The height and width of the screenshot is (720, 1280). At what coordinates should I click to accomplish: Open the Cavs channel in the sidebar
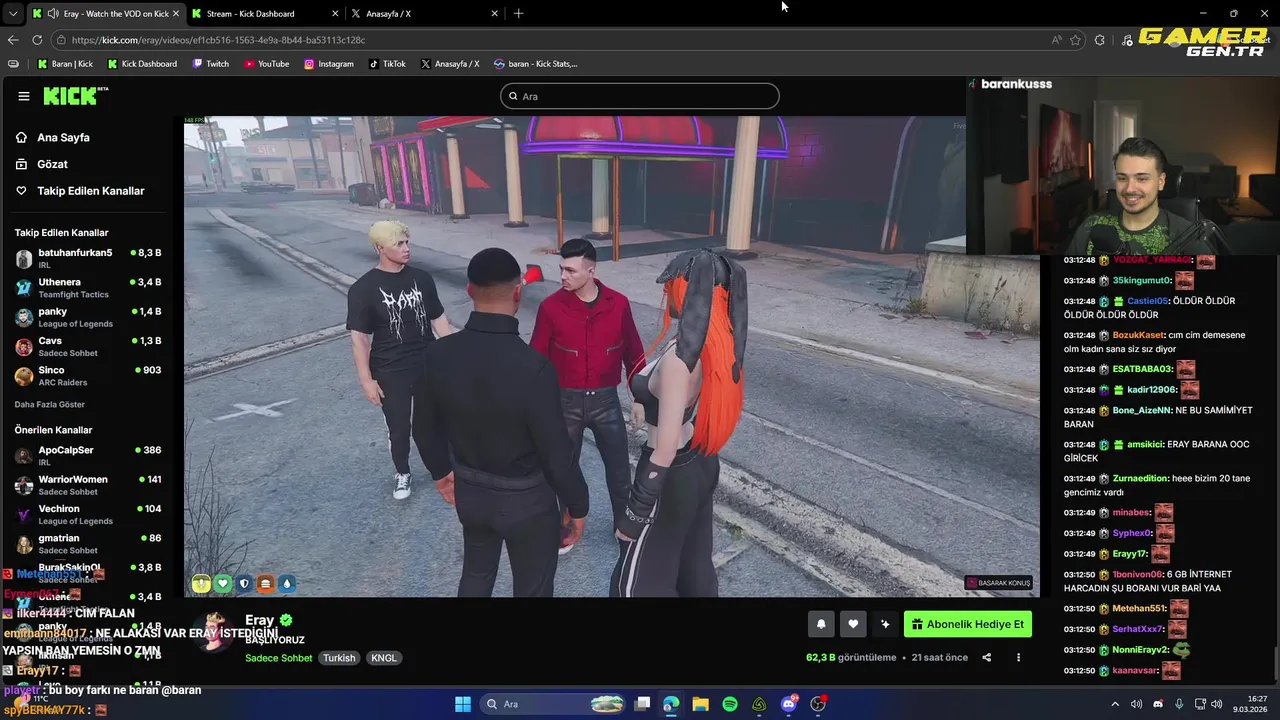coord(87,347)
